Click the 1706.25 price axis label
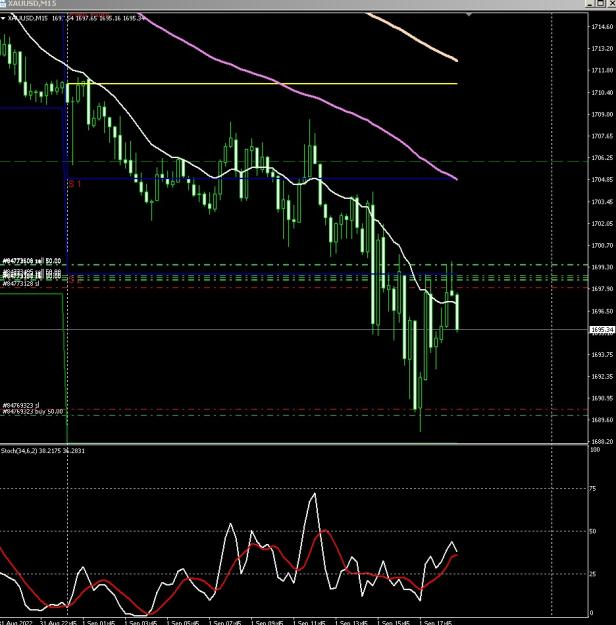 [602, 158]
